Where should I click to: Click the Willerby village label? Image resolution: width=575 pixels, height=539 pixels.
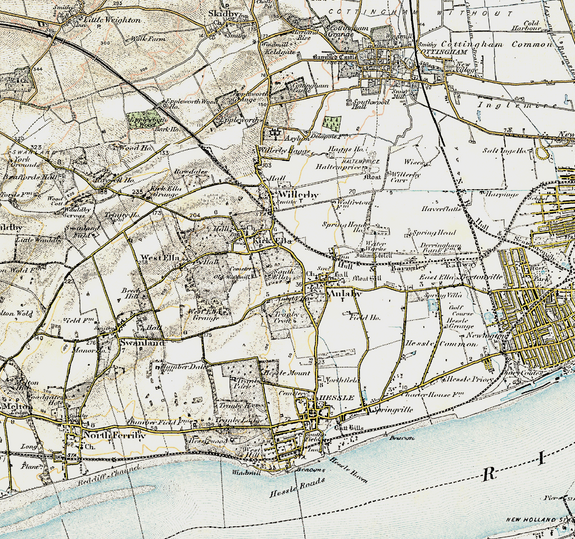(x=298, y=195)
